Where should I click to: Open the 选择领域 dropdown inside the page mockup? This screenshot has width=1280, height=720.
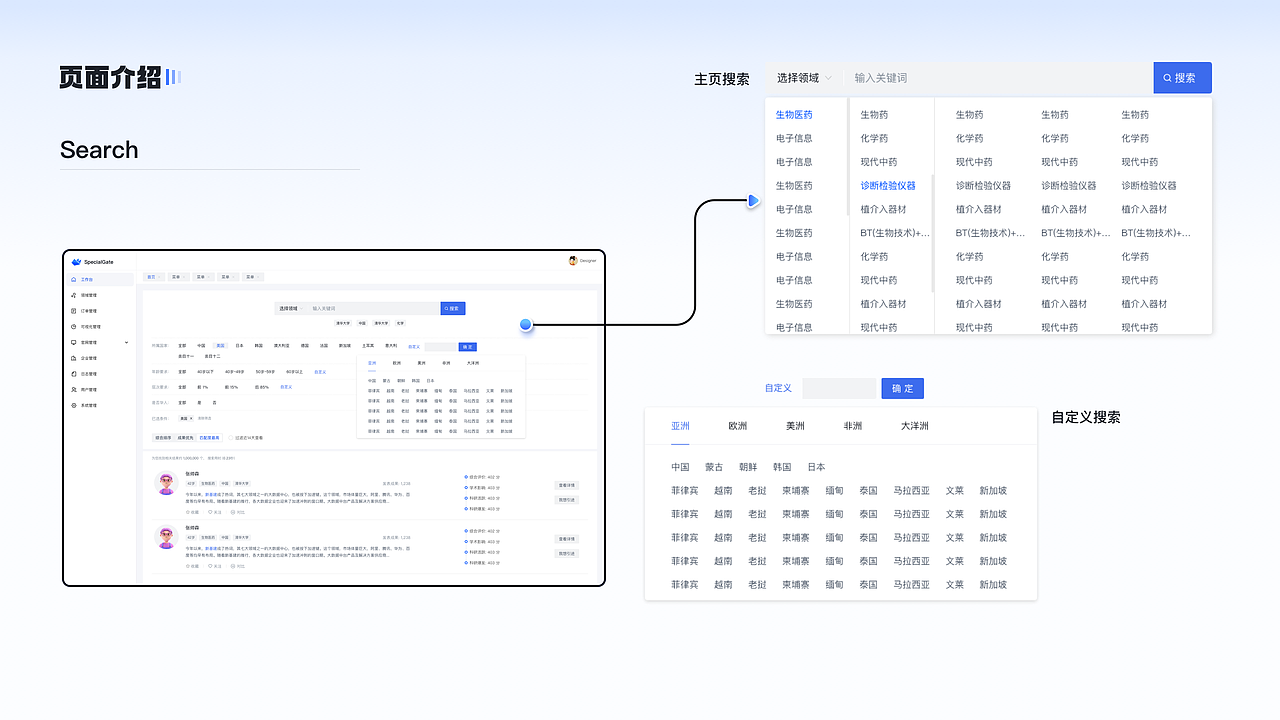pos(290,308)
